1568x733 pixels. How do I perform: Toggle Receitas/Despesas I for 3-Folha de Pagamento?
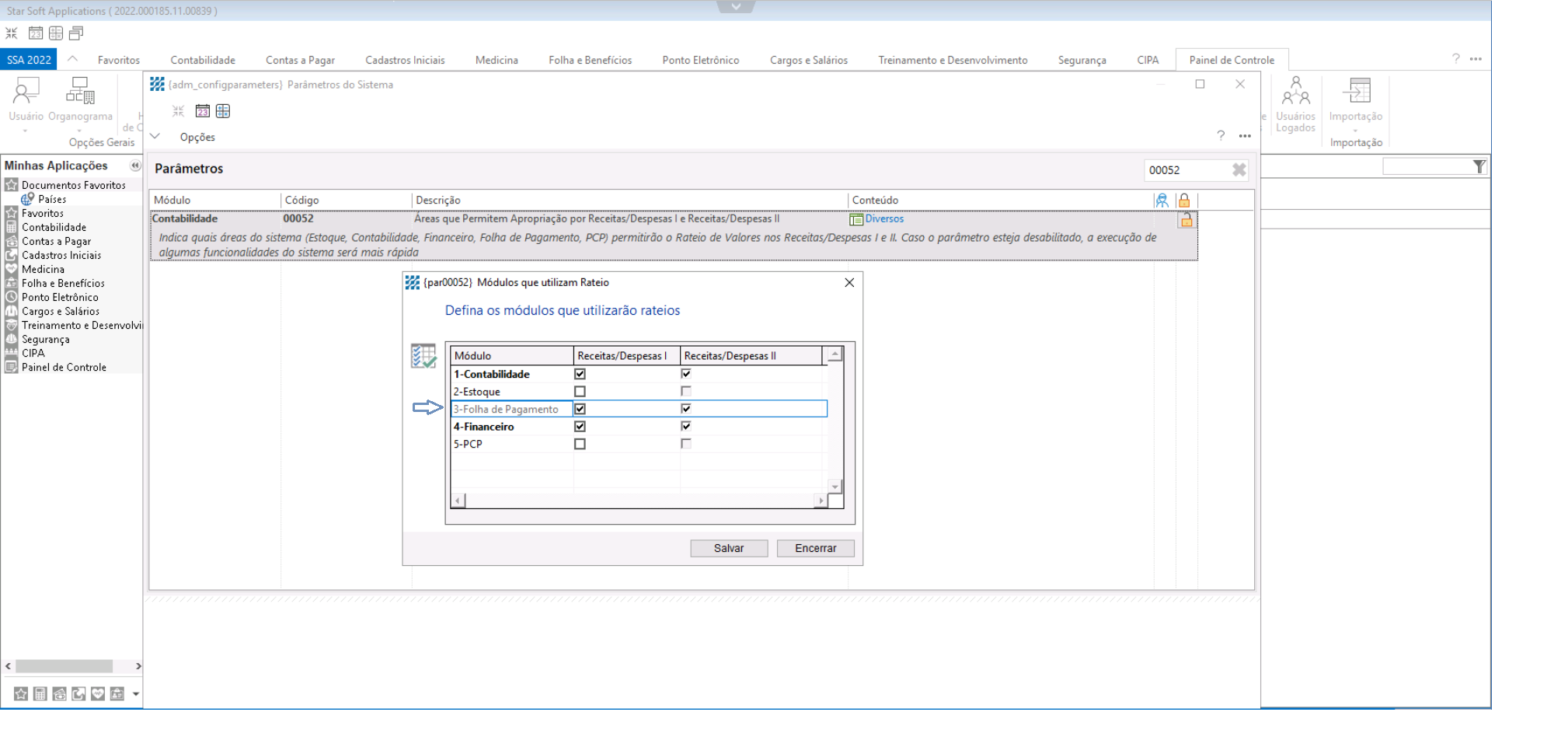coord(580,409)
